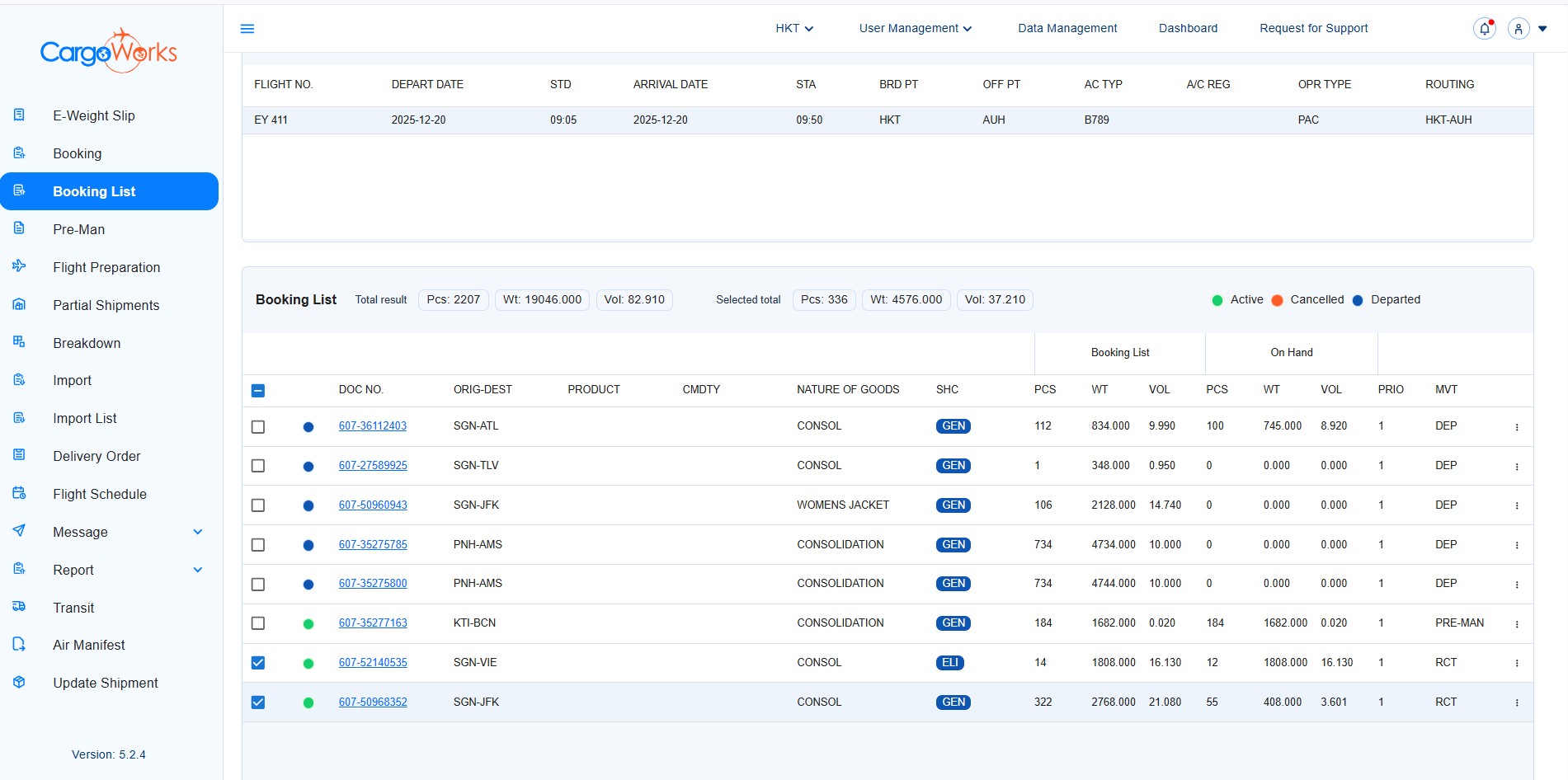1568x780 pixels.
Task: Click the CargoWorks logo
Action: tap(109, 52)
